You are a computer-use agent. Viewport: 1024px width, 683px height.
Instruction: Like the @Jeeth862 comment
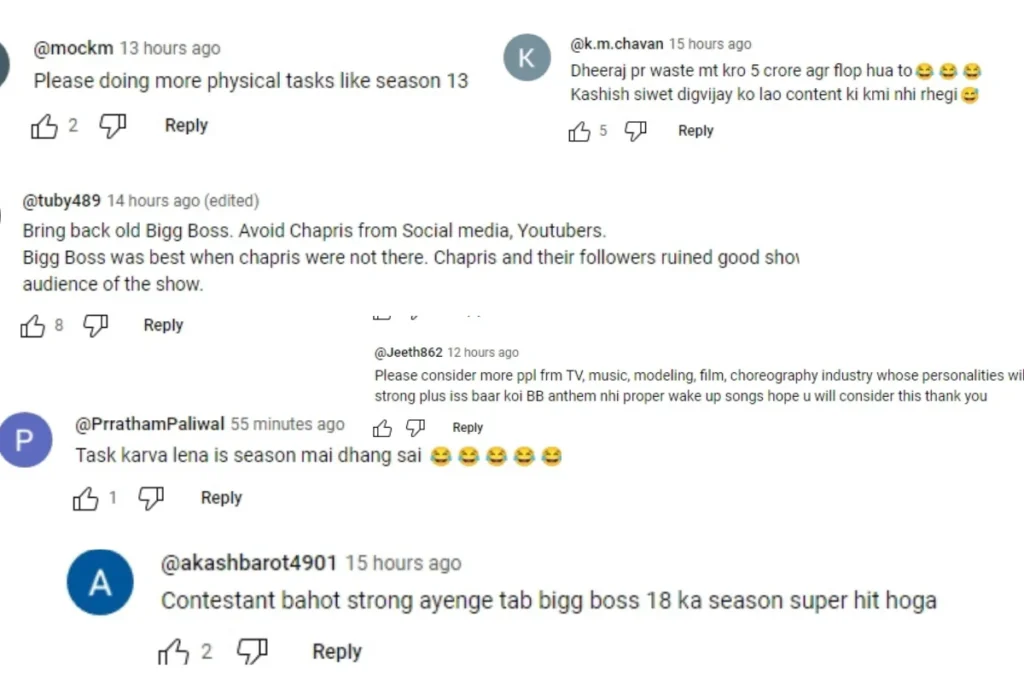point(382,428)
